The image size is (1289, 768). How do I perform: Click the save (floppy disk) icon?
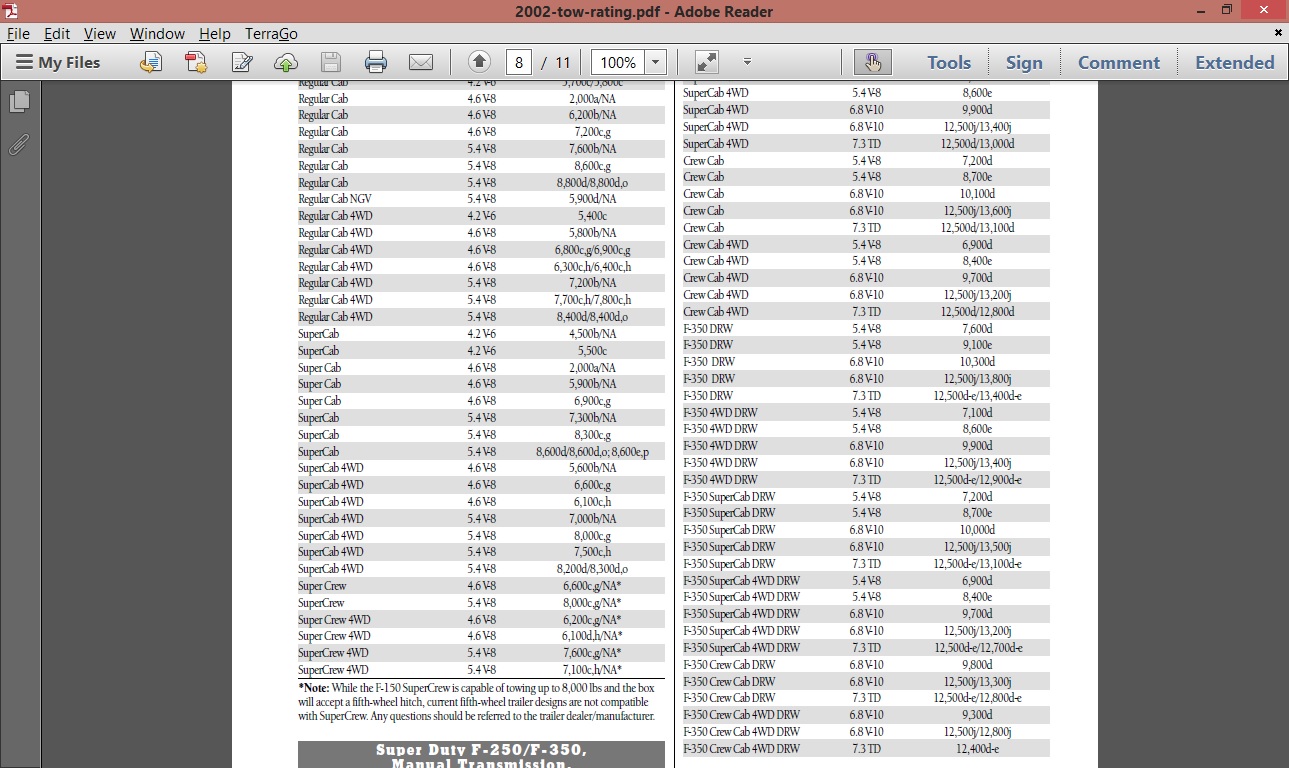point(331,62)
